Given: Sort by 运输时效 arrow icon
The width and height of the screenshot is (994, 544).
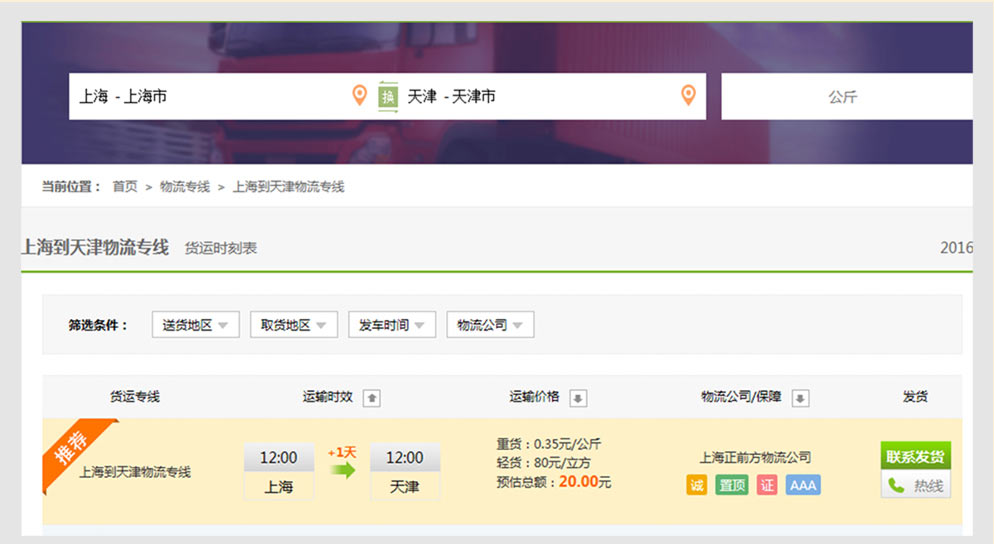Looking at the screenshot, I should coord(371,398).
